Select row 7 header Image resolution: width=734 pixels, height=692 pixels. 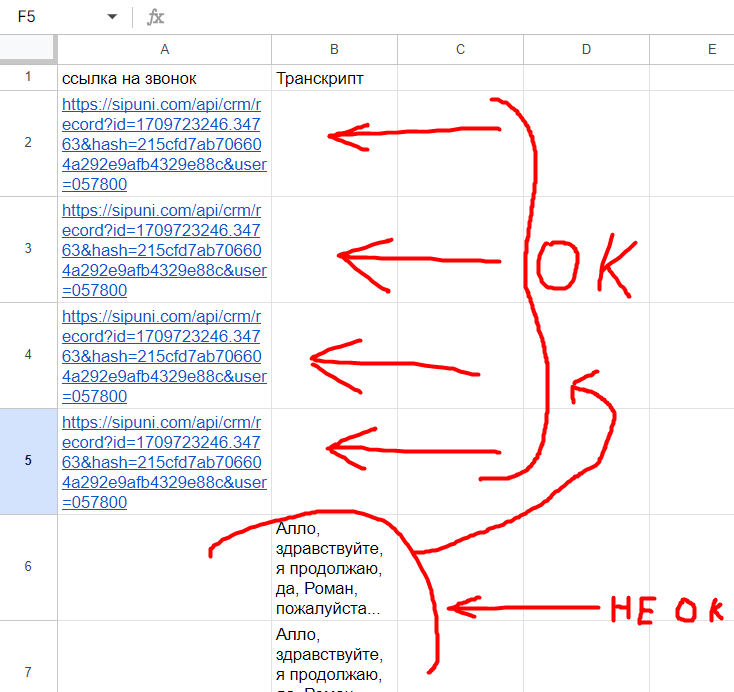coord(28,656)
